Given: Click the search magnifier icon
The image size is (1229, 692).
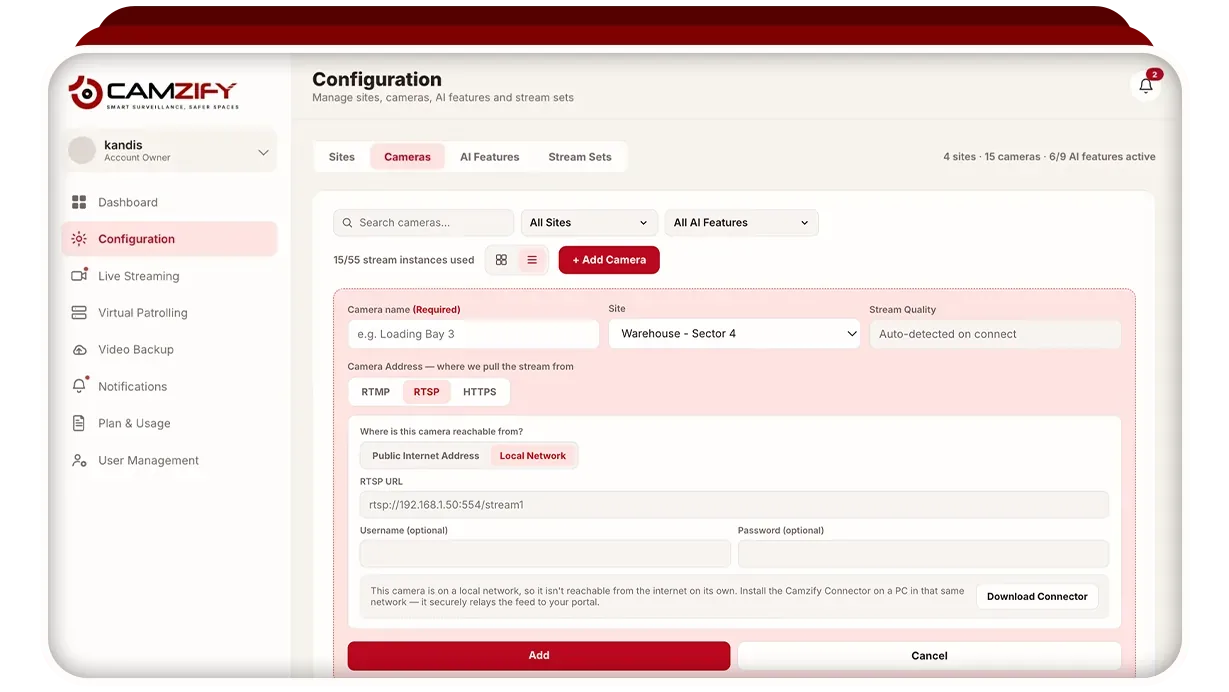Looking at the screenshot, I should click(347, 223).
